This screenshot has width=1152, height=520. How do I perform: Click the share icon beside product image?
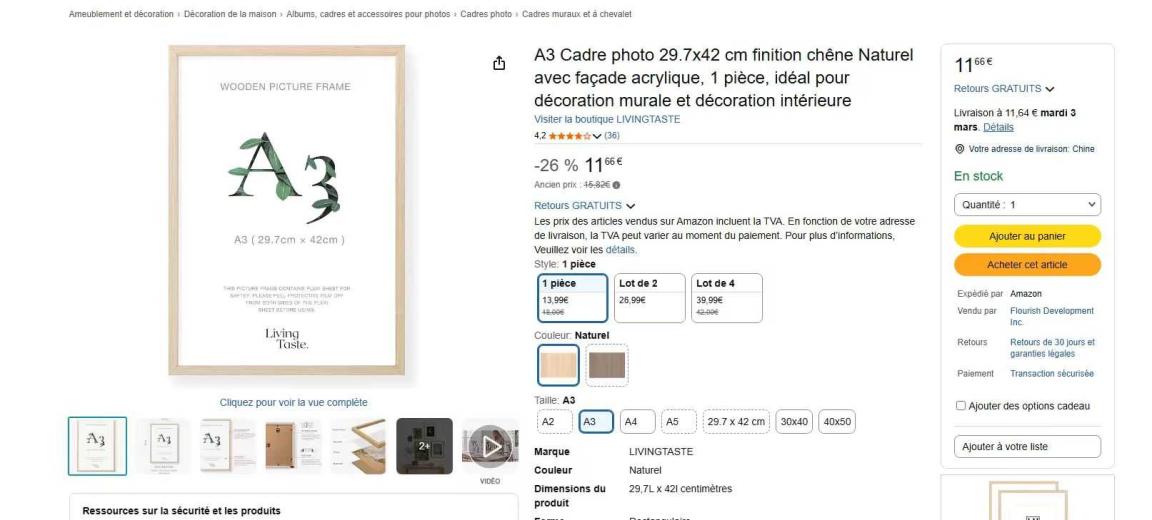[x=500, y=64]
